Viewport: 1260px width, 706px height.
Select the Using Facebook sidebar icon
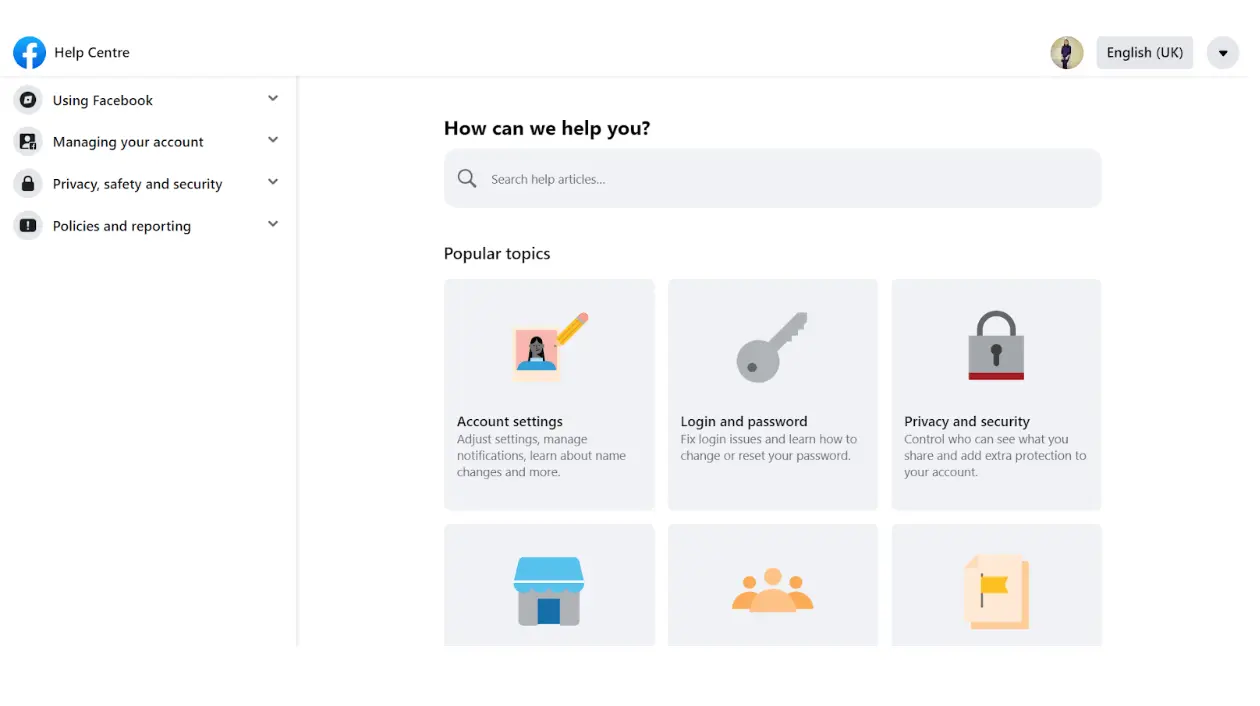[x=26, y=99]
